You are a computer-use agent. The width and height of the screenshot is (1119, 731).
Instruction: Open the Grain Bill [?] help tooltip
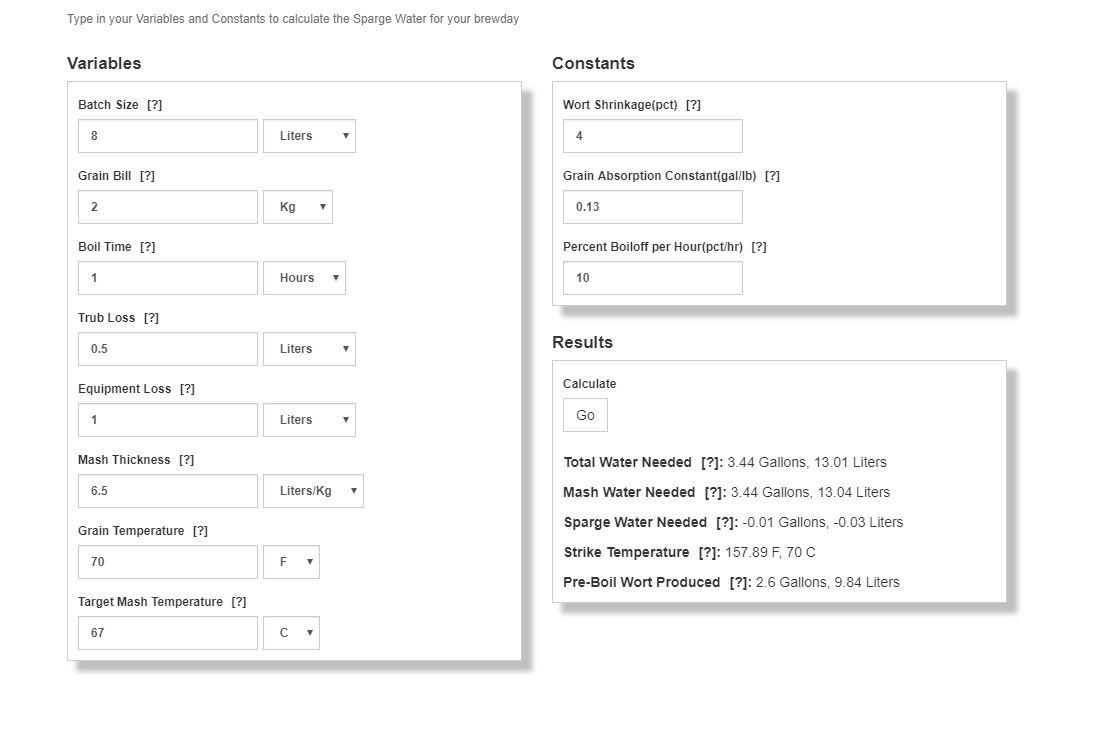tap(147, 176)
